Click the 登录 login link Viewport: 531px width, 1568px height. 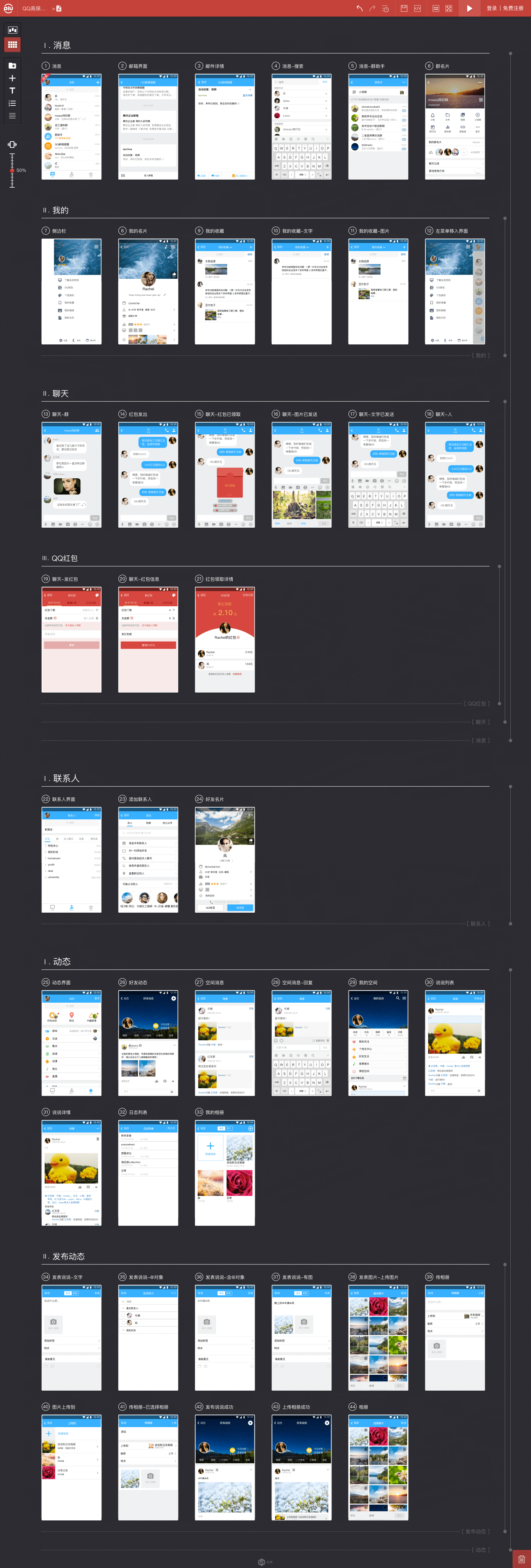pyautogui.click(x=492, y=8)
